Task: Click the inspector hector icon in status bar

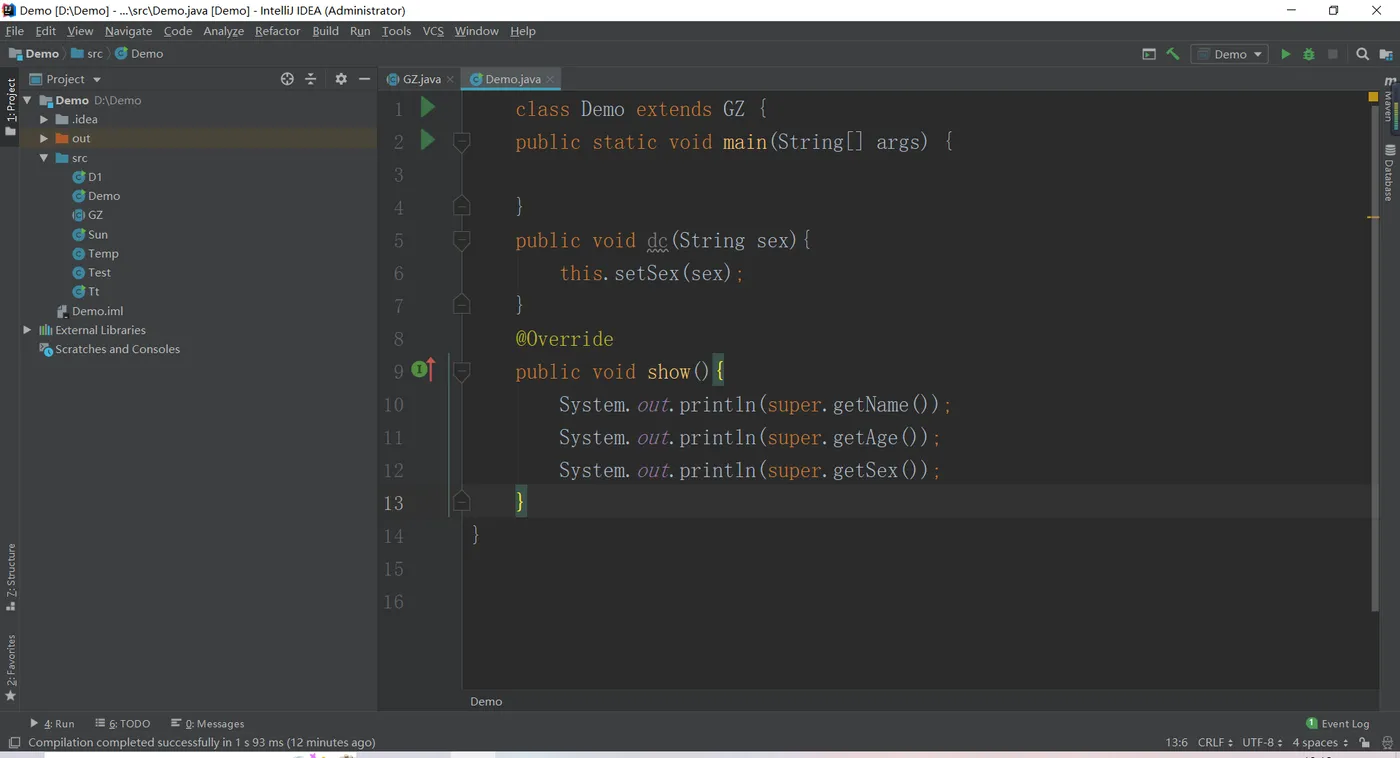Action: [1387, 743]
